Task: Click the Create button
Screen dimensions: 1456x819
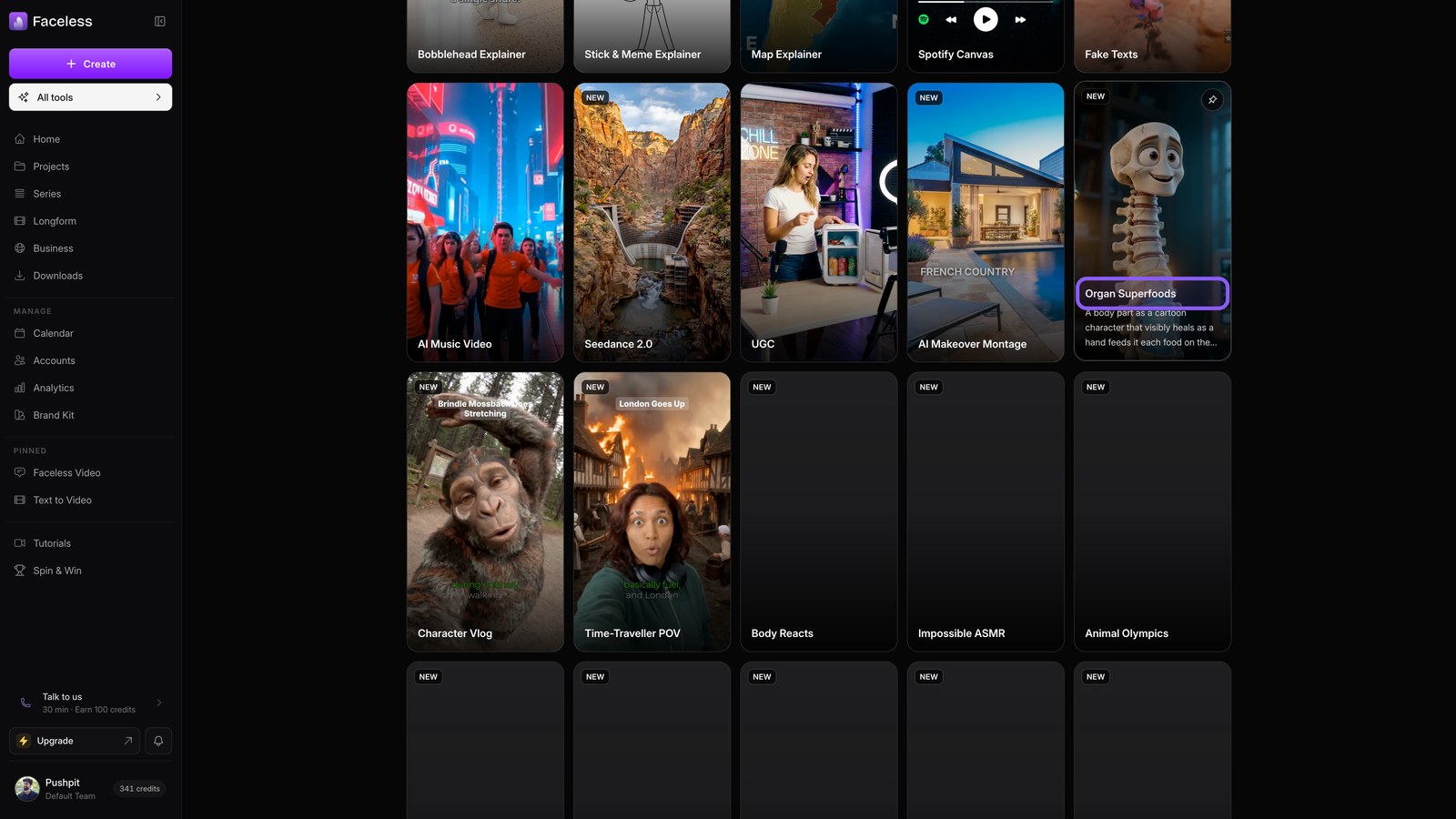Action: click(90, 64)
